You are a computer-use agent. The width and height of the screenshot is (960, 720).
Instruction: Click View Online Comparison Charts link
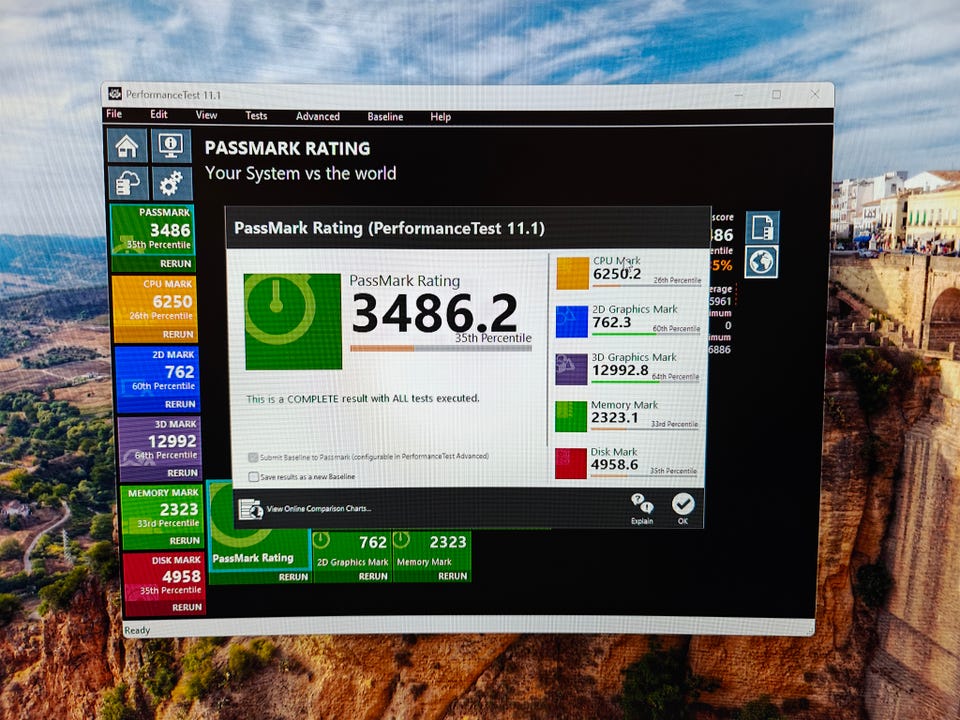click(x=318, y=509)
